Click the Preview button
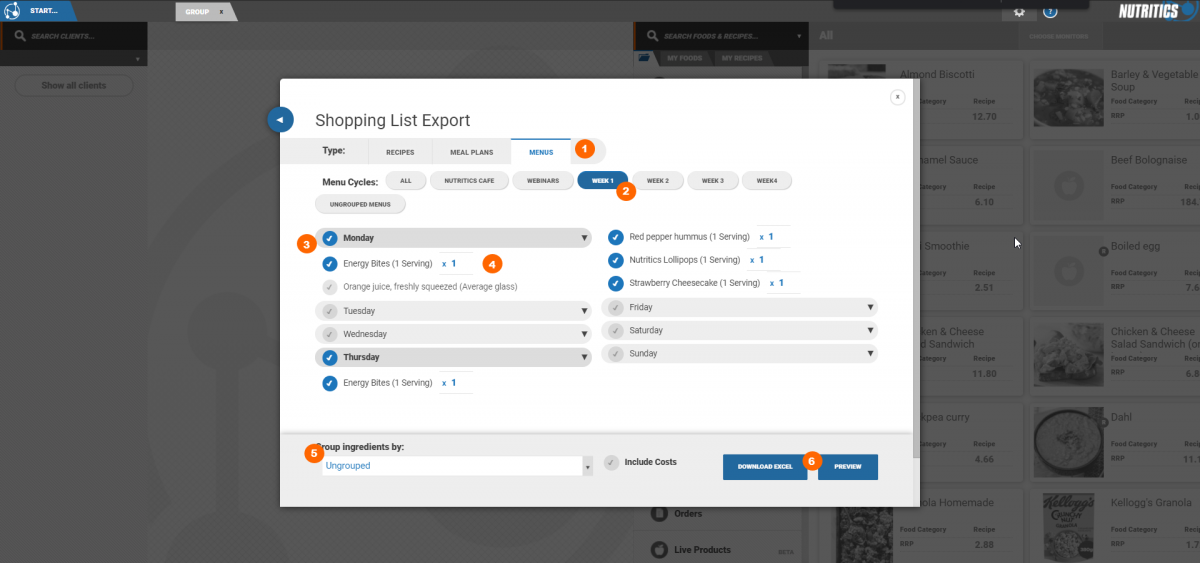1200x563 pixels. tap(847, 467)
